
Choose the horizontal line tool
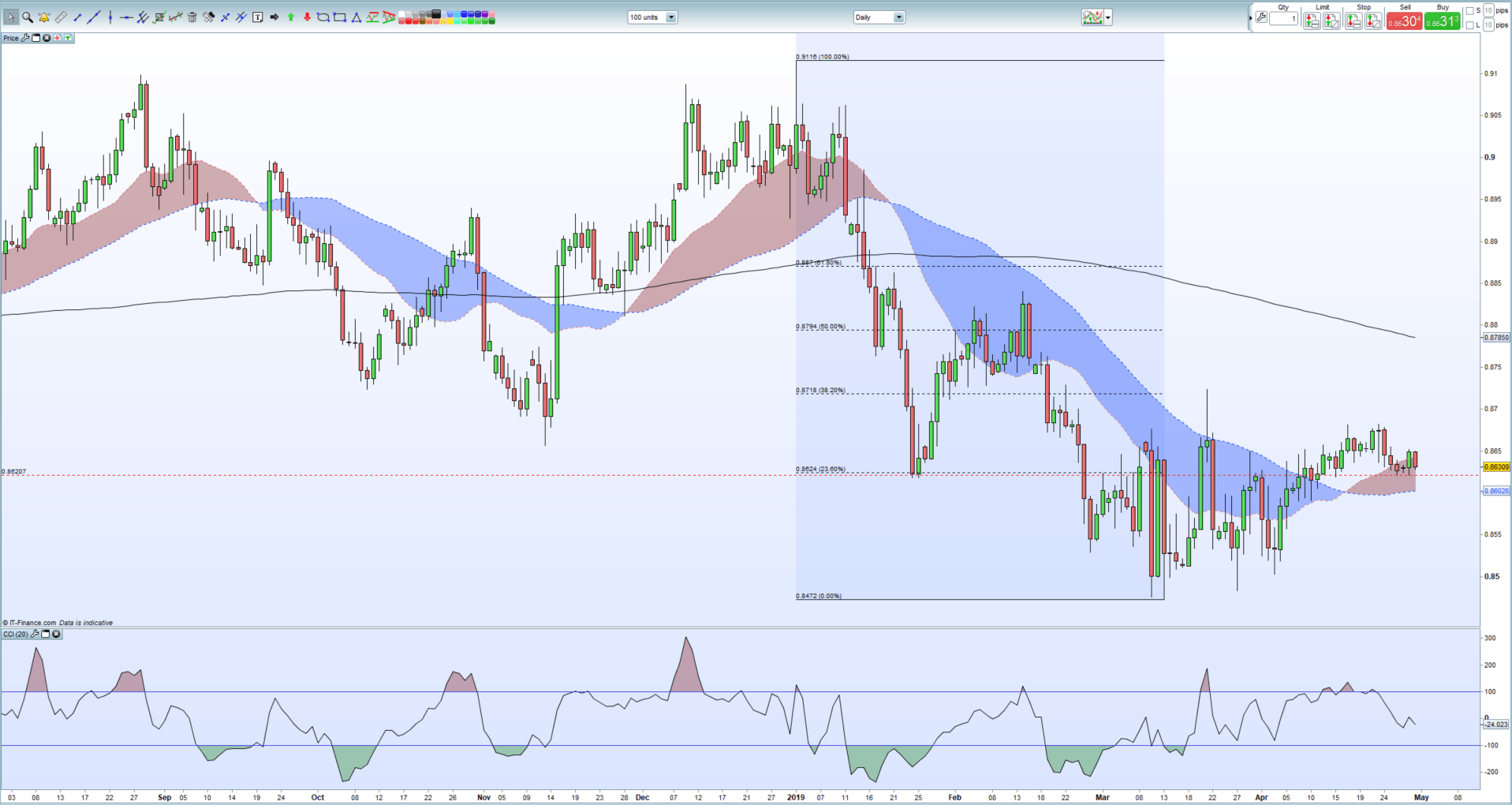point(126,17)
